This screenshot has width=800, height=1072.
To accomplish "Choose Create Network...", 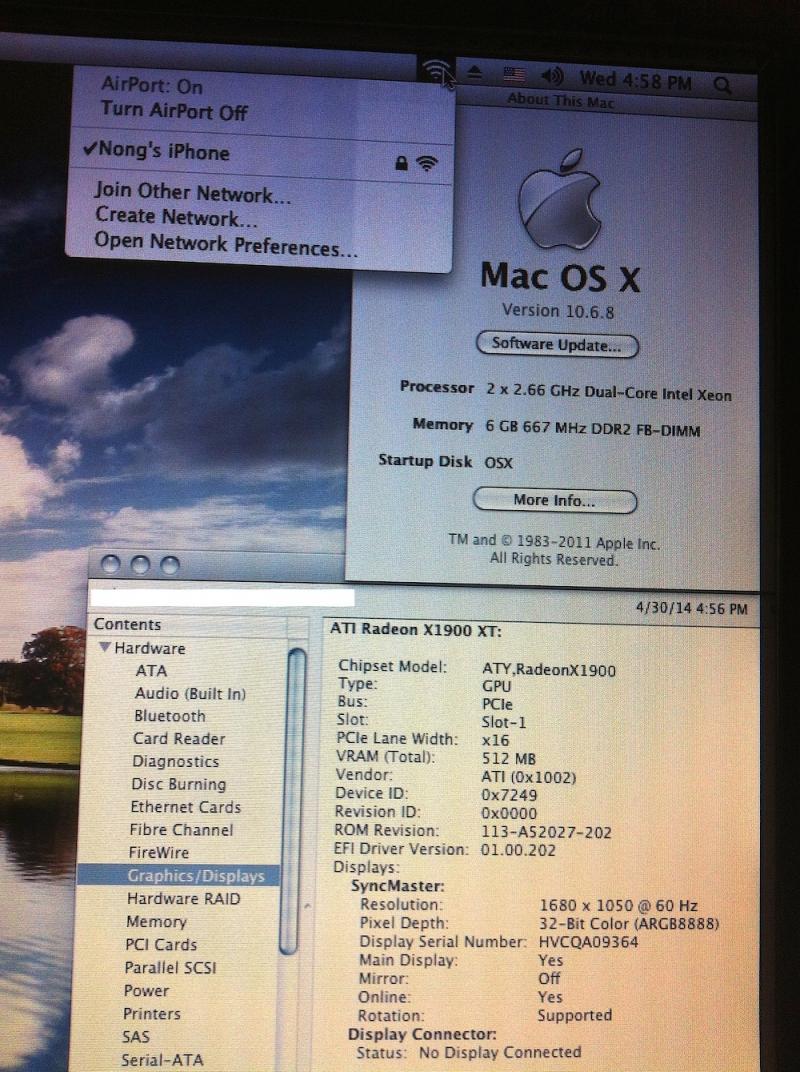I will pos(176,217).
